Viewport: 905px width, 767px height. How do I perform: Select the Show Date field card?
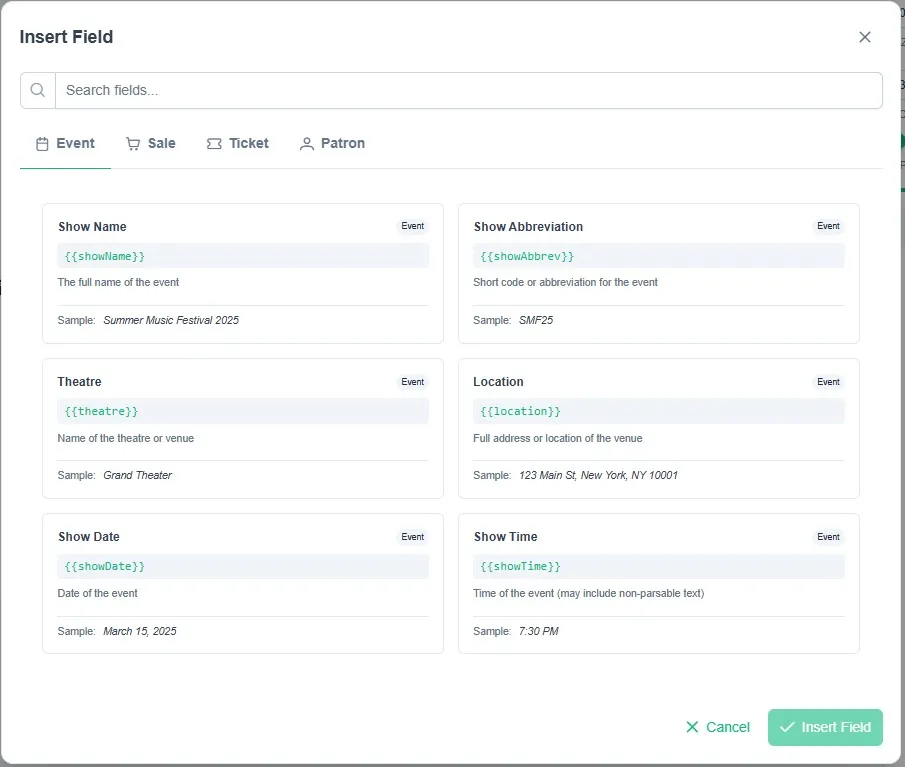[243, 583]
